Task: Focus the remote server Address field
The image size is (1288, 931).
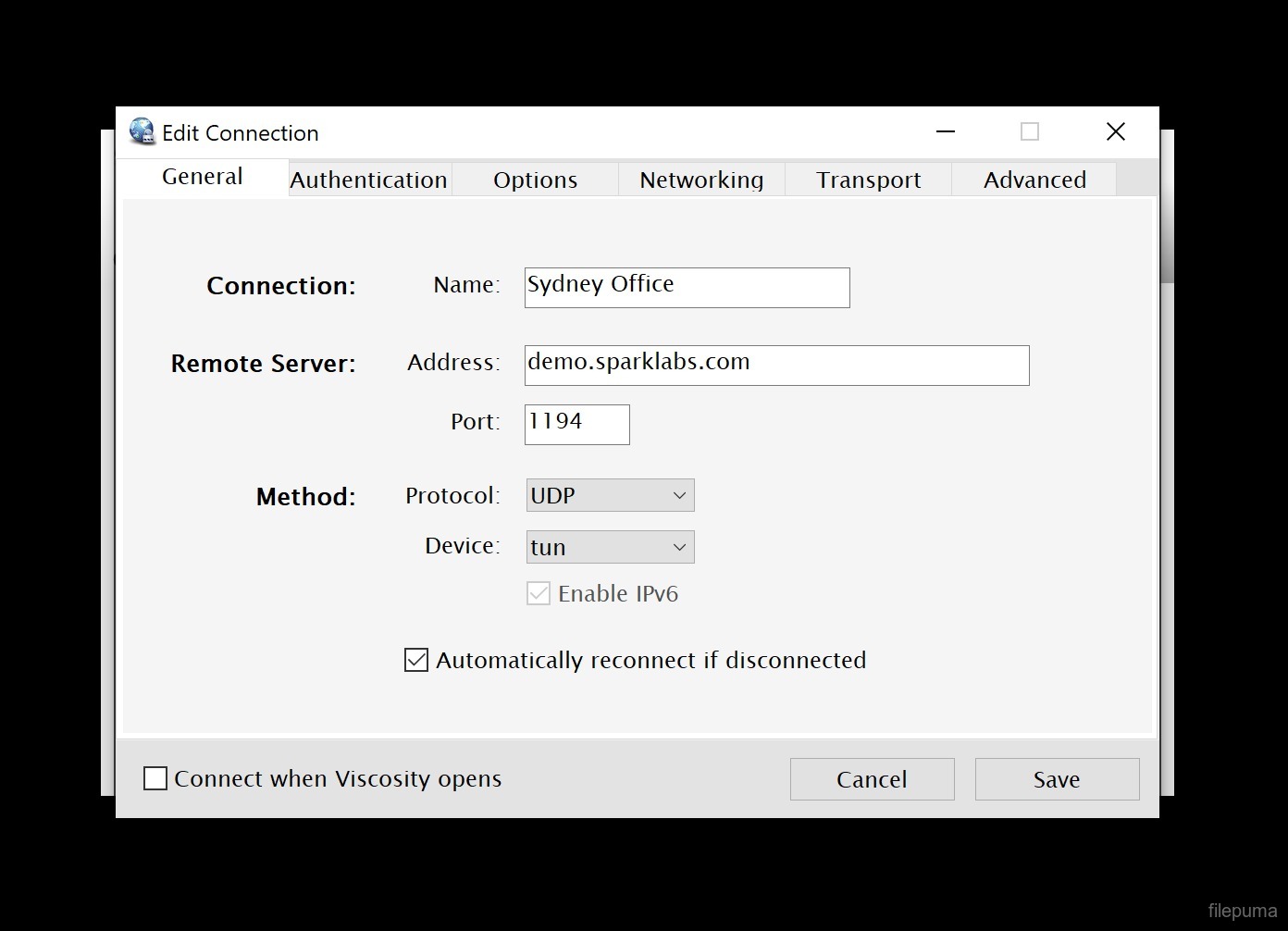Action: tap(776, 366)
